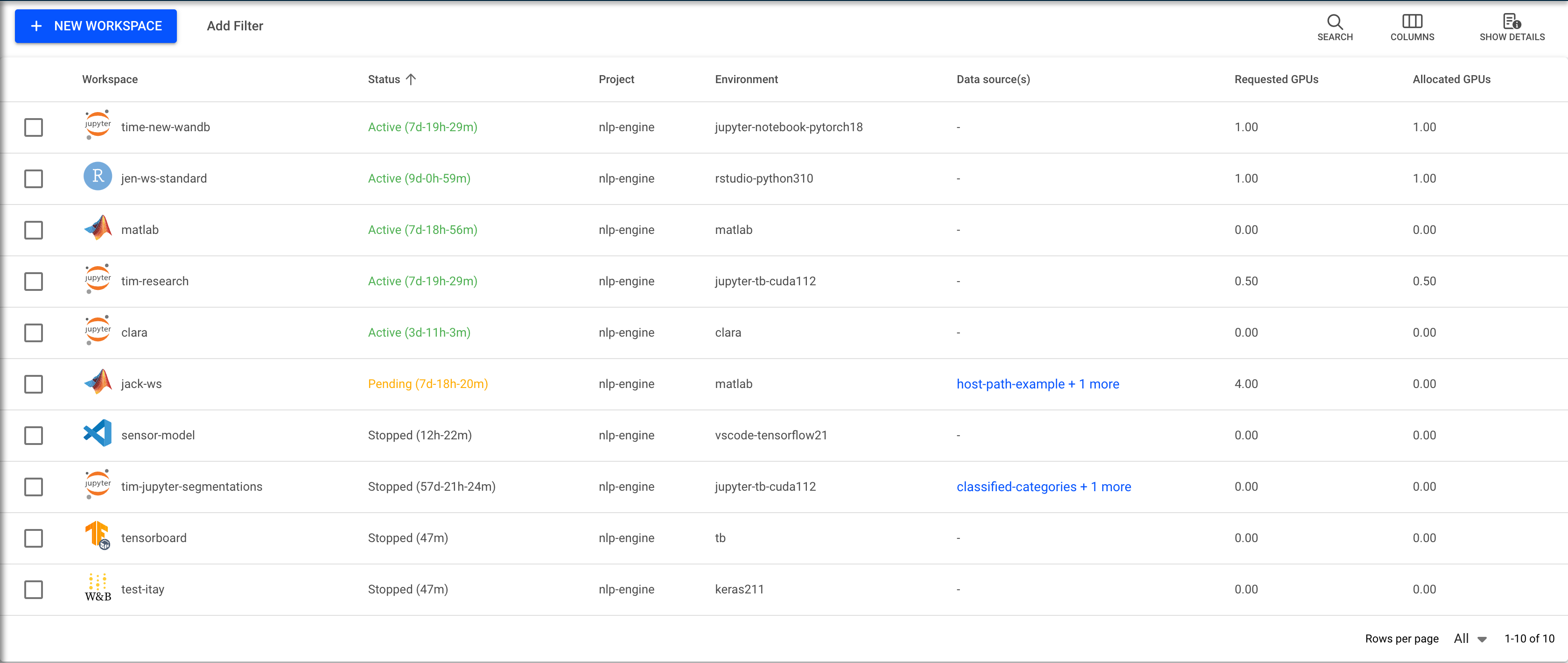
Task: Click workspace name jack-ws
Action: click(141, 384)
